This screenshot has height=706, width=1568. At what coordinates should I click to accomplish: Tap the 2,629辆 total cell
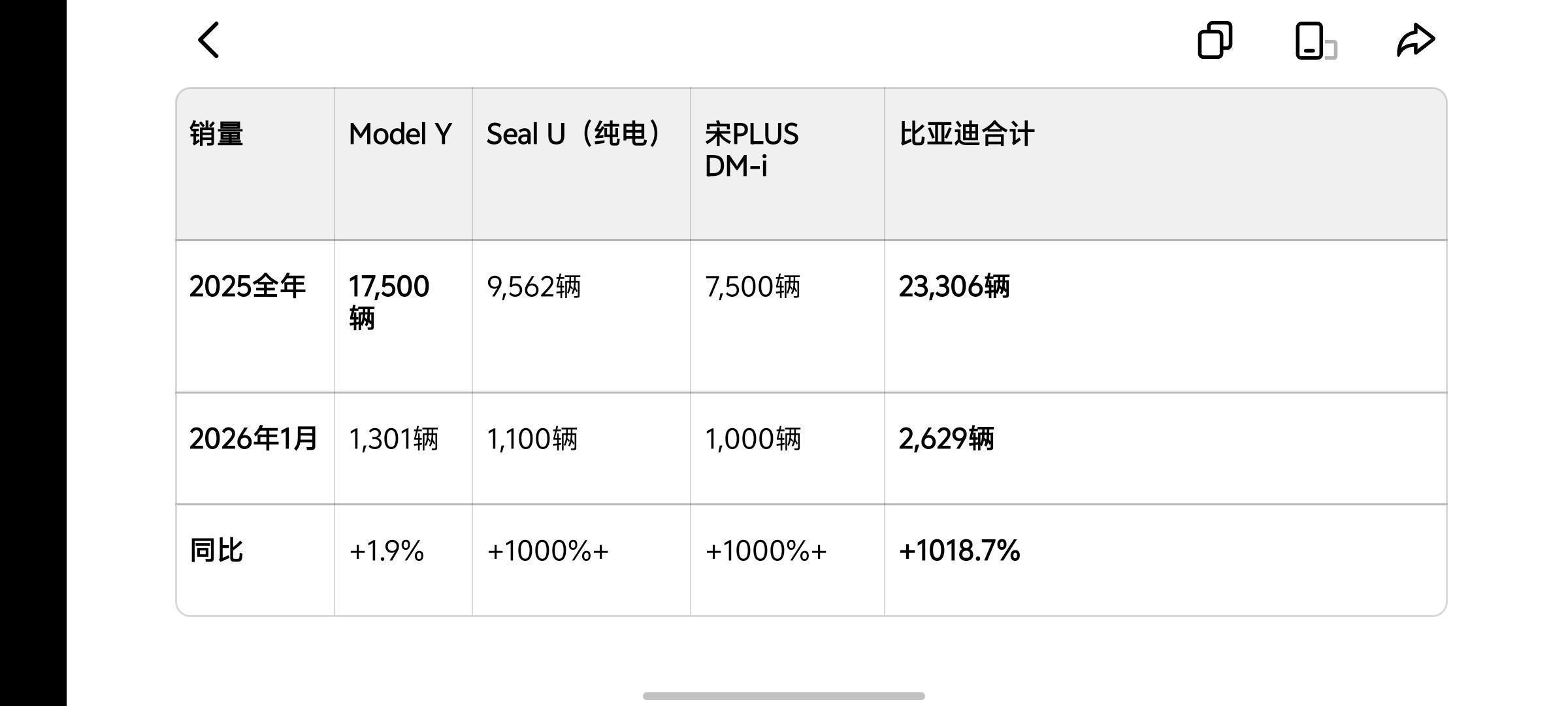point(946,439)
